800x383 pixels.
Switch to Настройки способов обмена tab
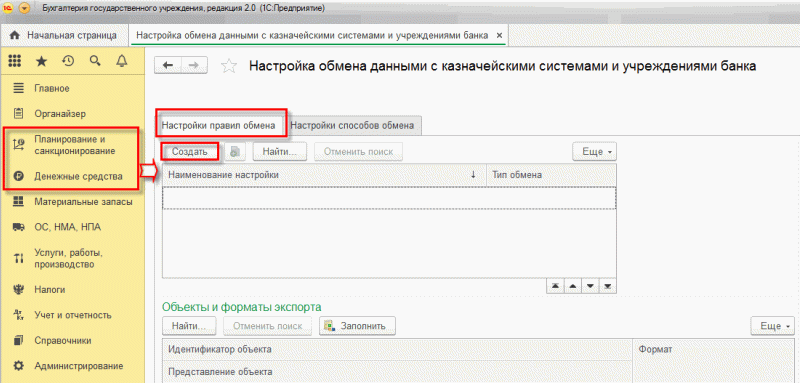[352, 125]
